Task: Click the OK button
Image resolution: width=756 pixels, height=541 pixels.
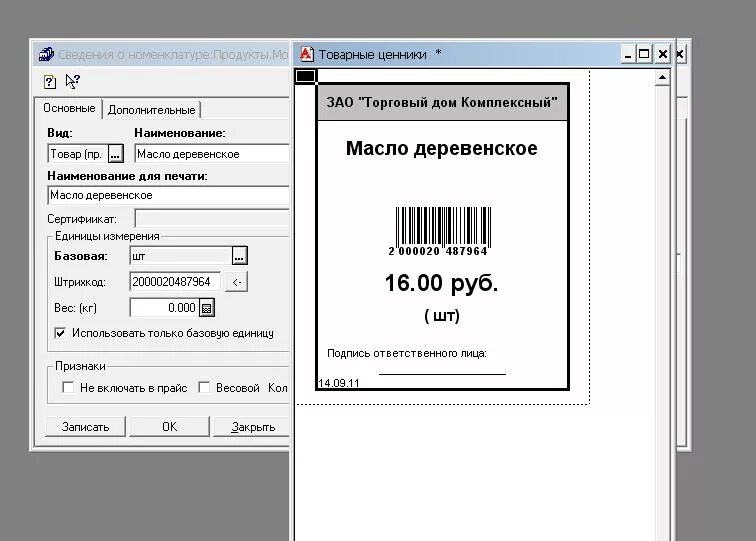Action: (169, 427)
